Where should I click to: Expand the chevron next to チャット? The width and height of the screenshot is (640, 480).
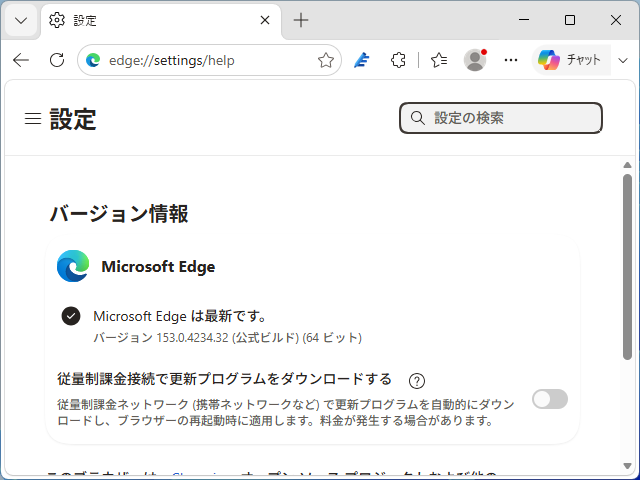click(x=623, y=61)
